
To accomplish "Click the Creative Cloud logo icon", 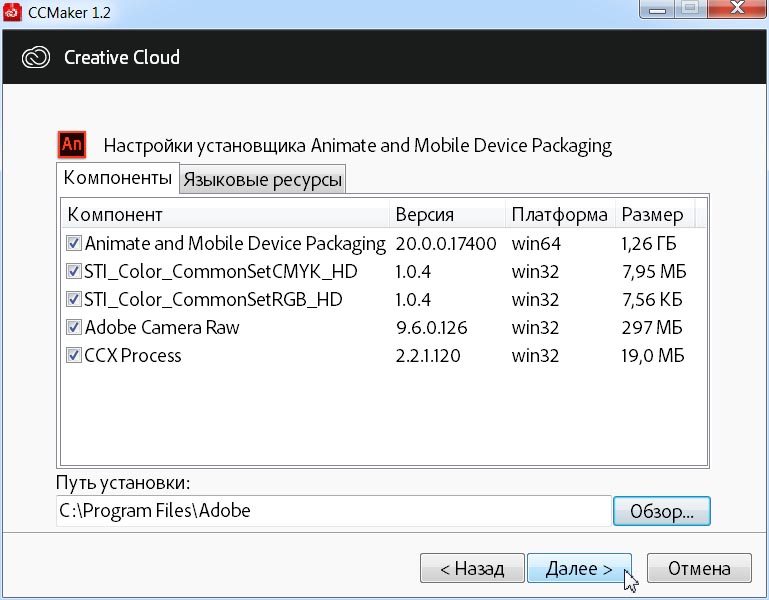I will [36, 57].
